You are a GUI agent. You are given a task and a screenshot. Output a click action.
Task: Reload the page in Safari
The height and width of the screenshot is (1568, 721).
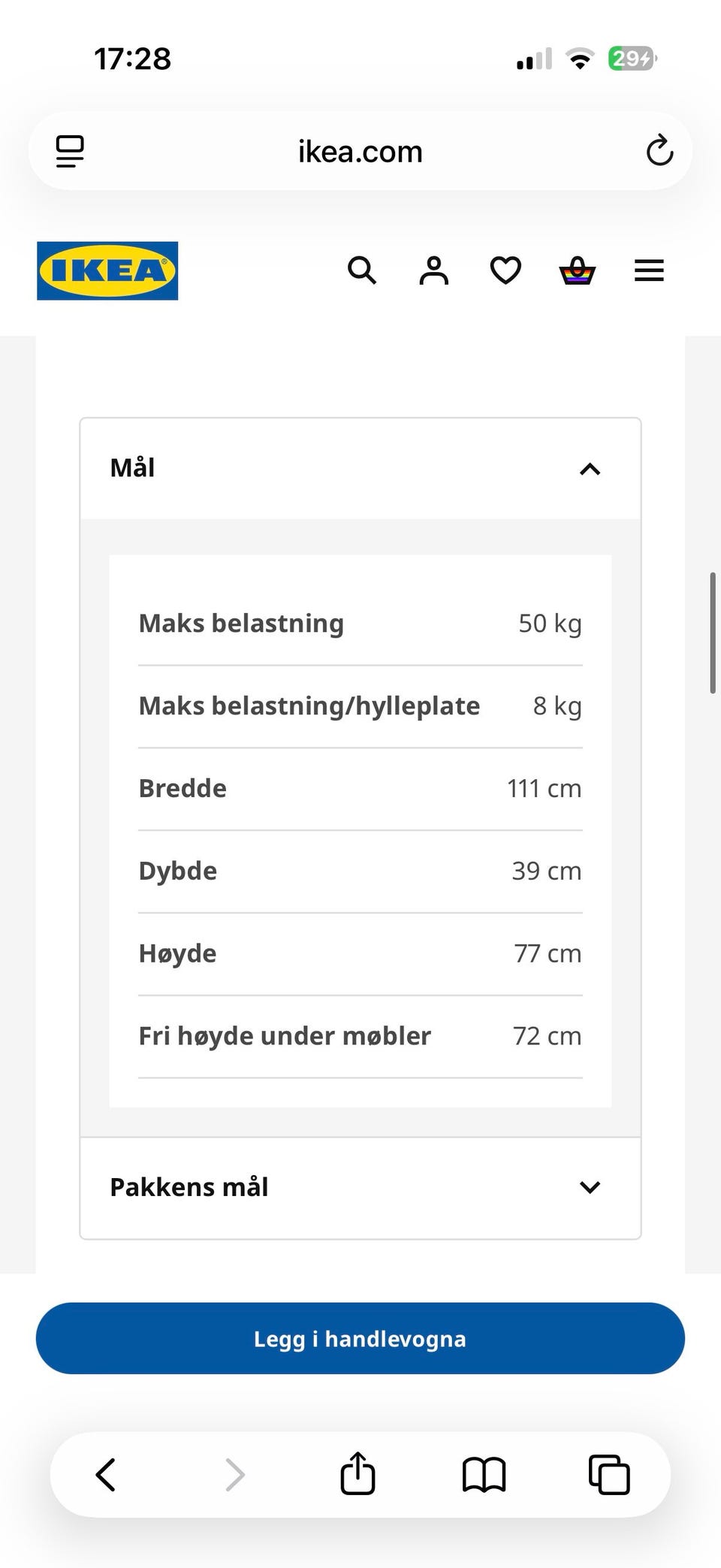659,150
